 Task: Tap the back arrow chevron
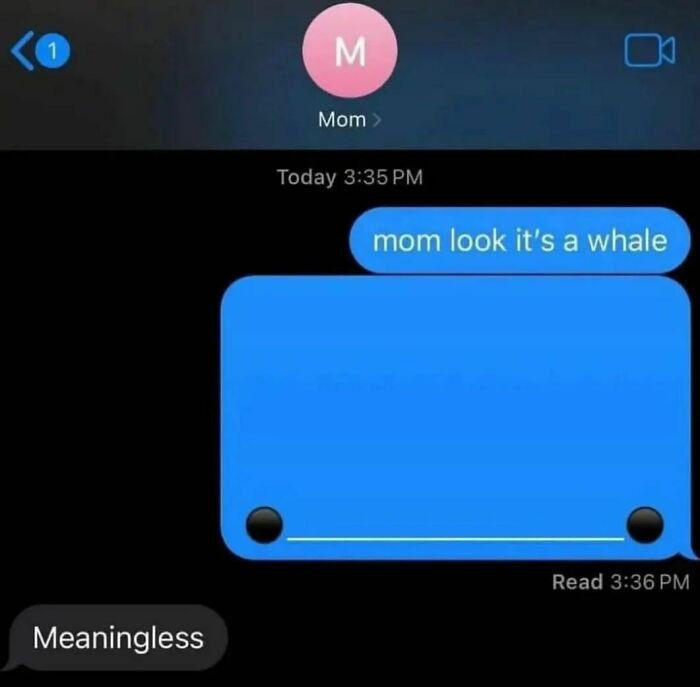point(22,50)
